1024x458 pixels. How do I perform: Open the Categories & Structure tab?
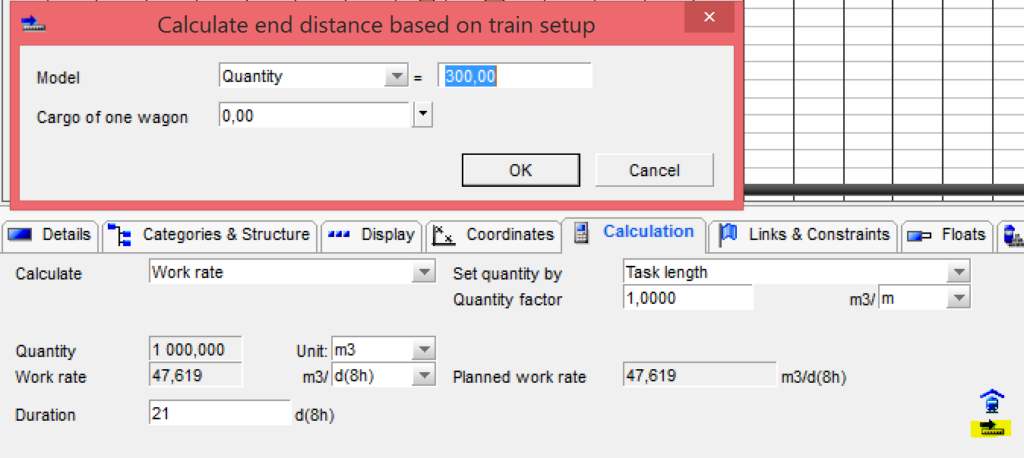point(210,235)
